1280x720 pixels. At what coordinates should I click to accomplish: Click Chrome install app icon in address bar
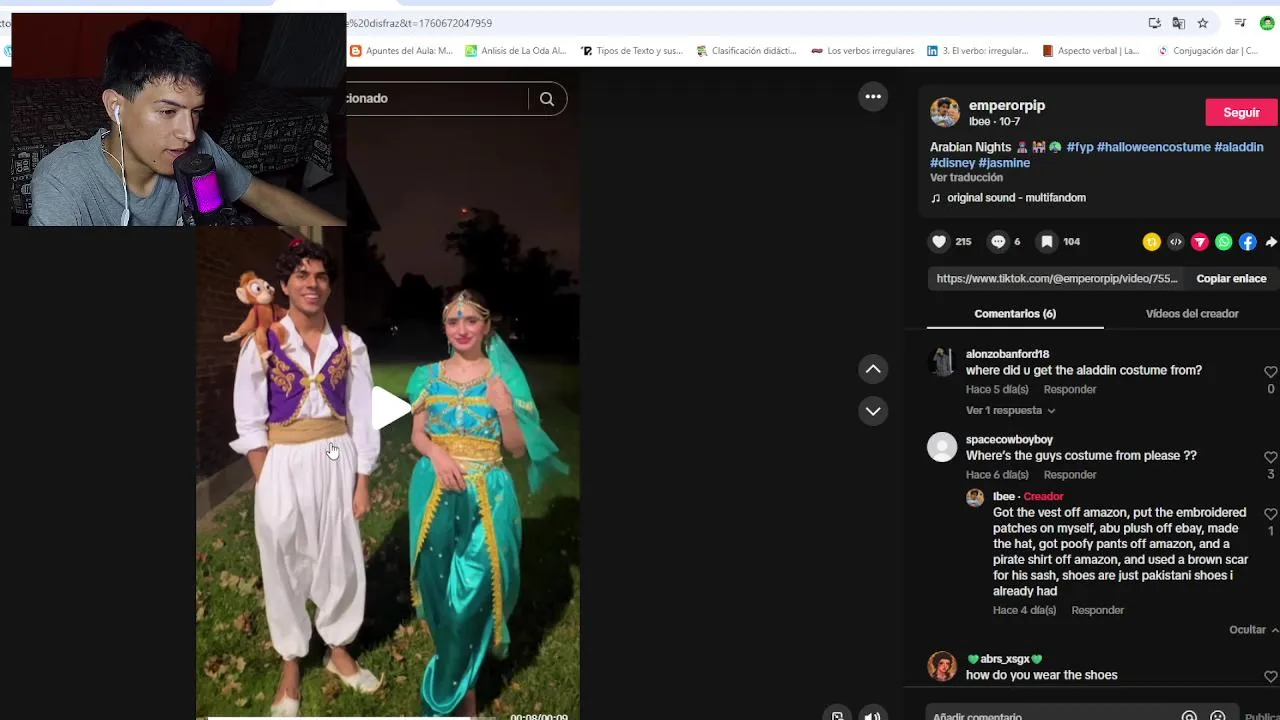click(x=1154, y=23)
